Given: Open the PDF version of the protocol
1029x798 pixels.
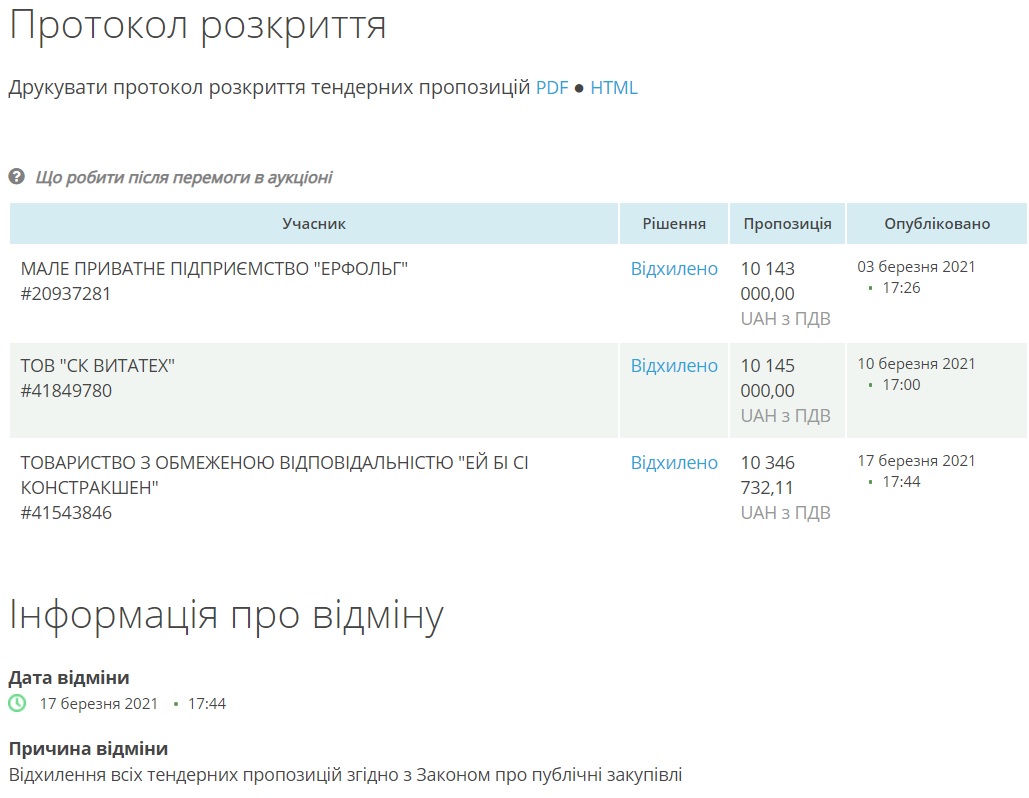Looking at the screenshot, I should point(551,88).
